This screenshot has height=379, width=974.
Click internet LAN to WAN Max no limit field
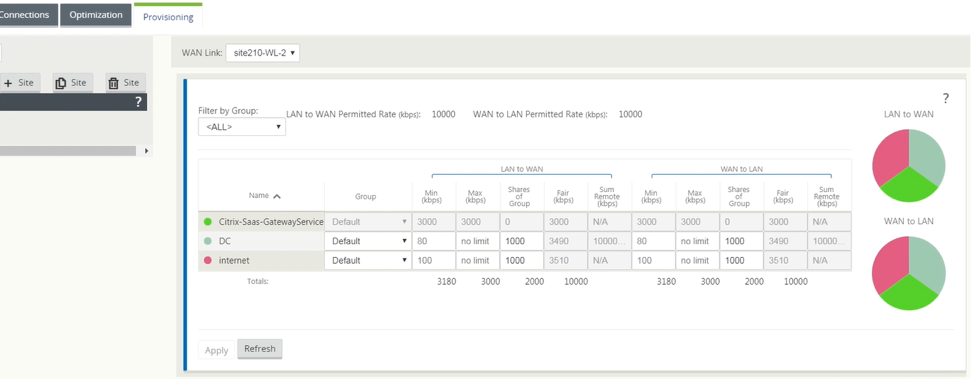pos(478,260)
